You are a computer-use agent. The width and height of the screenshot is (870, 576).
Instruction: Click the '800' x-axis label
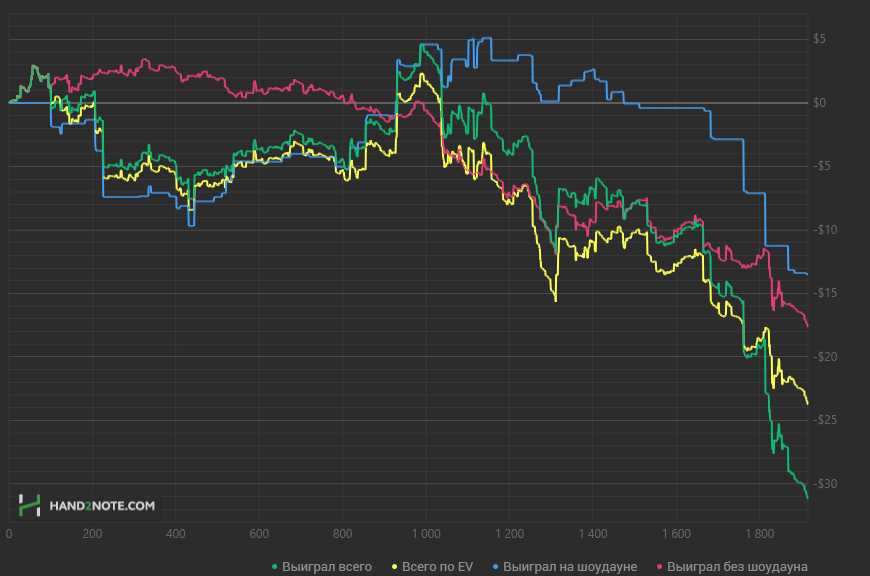point(342,534)
